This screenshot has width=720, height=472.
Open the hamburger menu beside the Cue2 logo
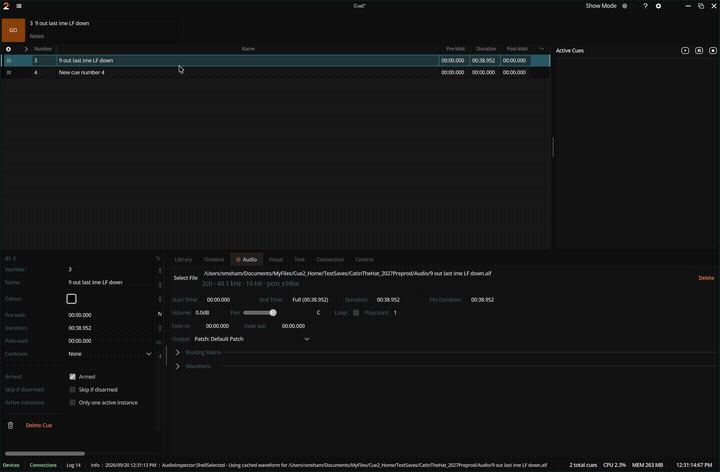coord(19,6)
